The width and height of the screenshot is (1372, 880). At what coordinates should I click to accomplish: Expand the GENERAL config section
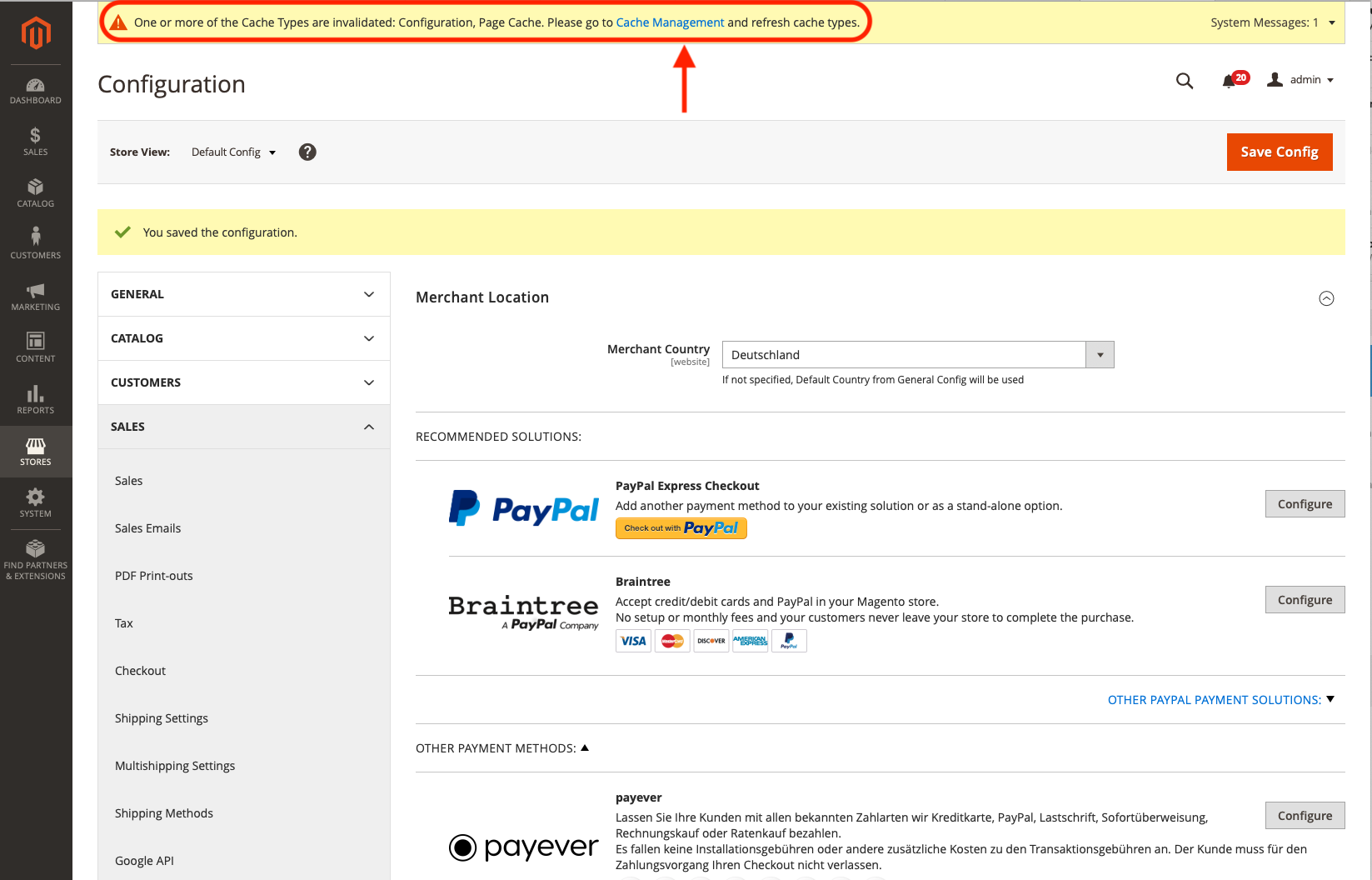click(244, 294)
